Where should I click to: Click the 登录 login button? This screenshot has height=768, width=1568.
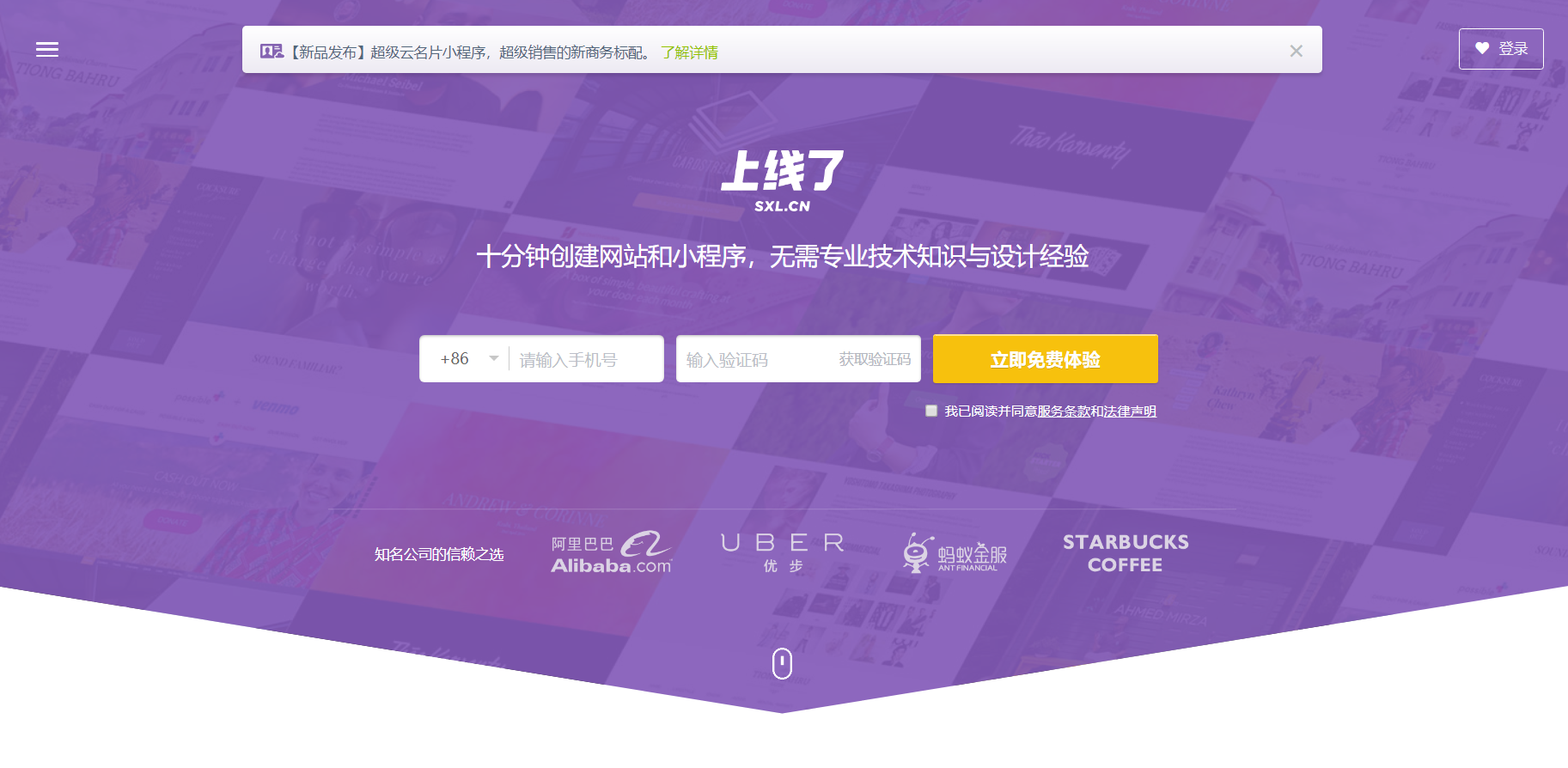(x=1500, y=49)
